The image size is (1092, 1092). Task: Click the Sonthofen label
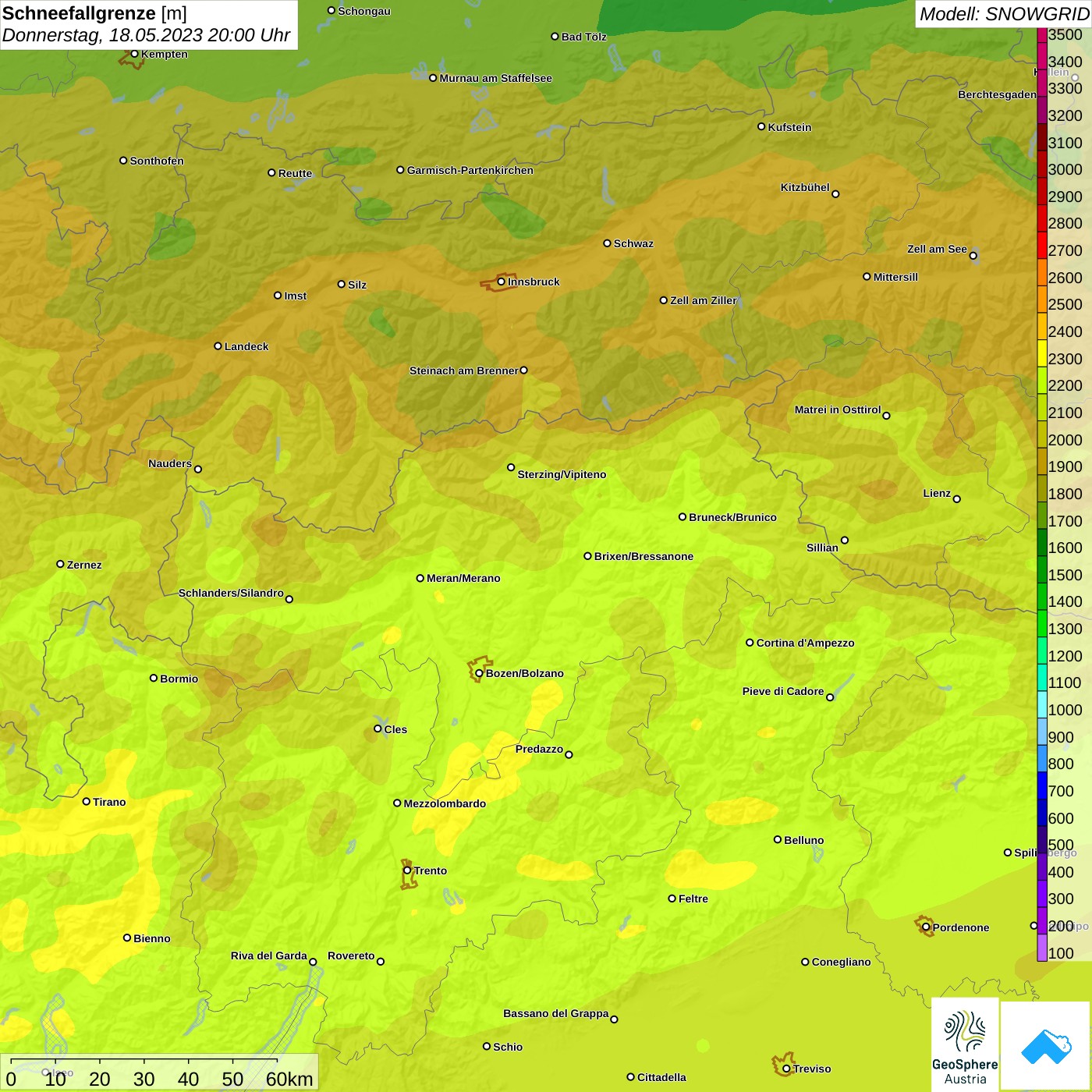(x=157, y=161)
